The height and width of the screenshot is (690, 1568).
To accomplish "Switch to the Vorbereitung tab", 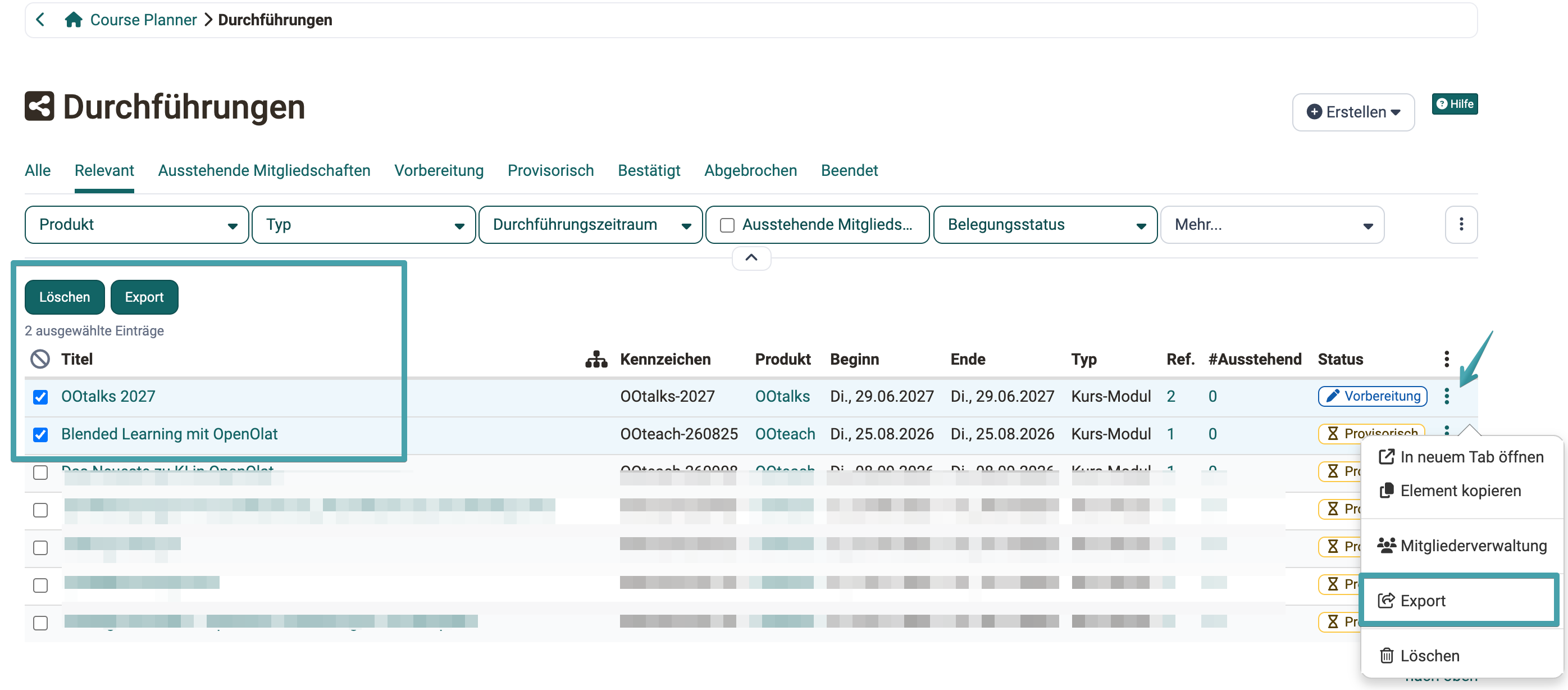I will (x=439, y=170).
